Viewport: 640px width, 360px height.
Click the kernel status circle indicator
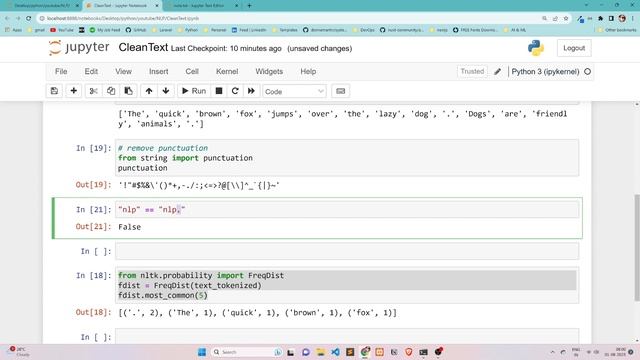point(587,71)
